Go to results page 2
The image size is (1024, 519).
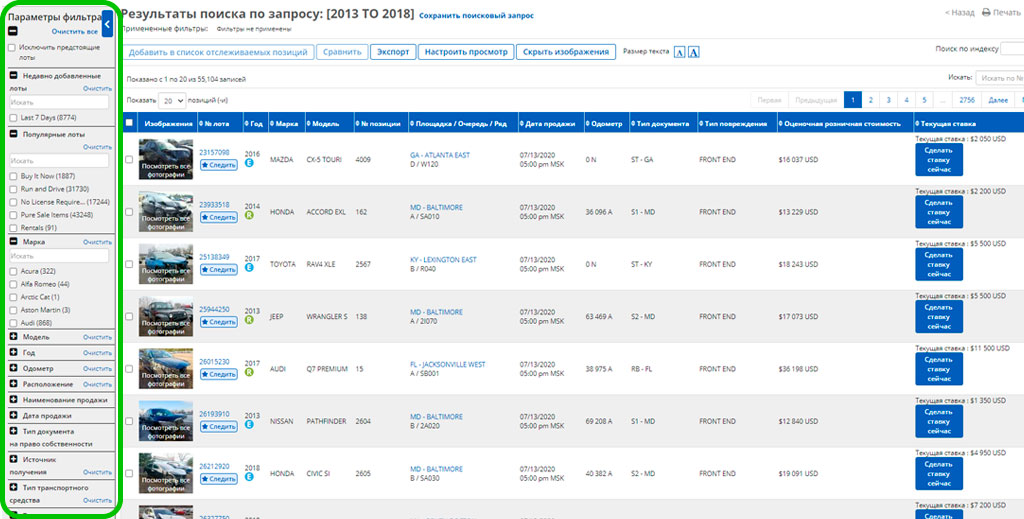tap(871, 100)
